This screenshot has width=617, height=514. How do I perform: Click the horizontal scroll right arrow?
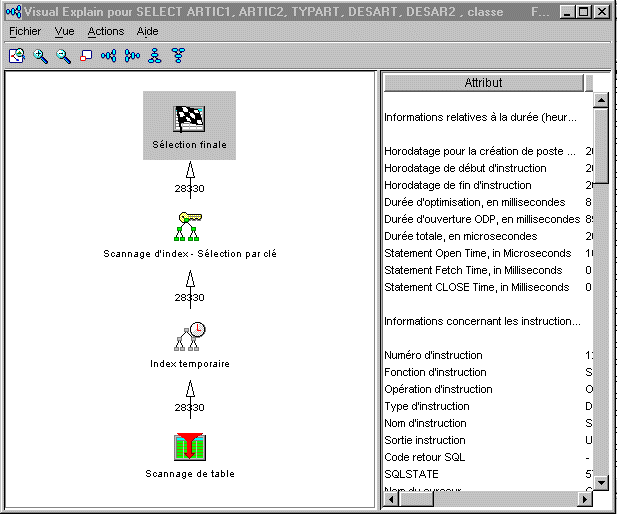[x=585, y=499]
